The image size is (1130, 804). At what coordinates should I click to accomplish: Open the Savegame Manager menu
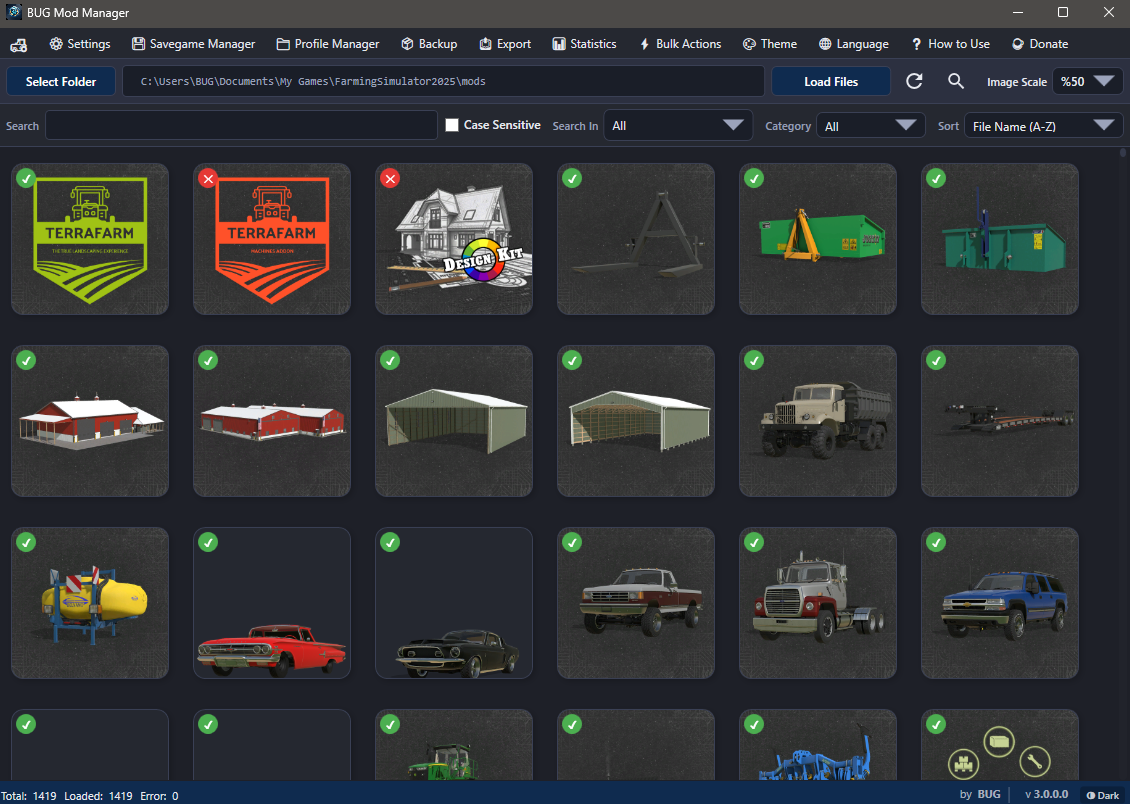[x=193, y=44]
